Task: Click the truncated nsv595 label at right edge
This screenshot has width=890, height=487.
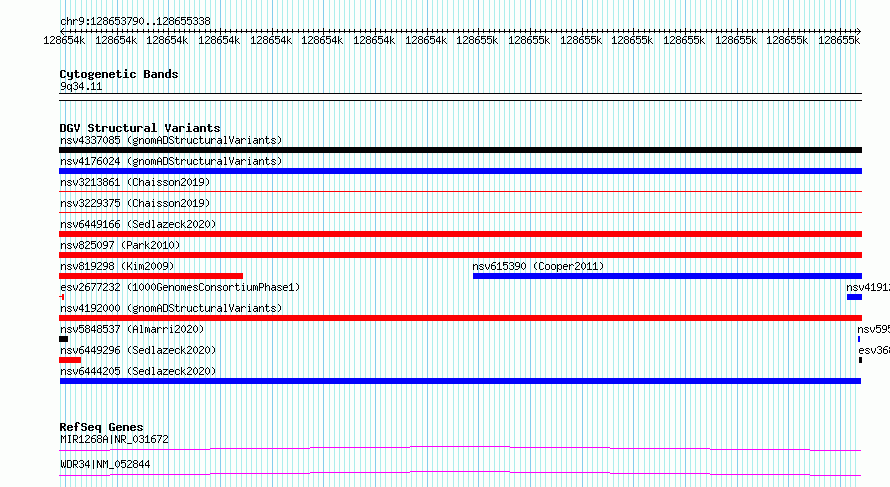Action: (x=874, y=329)
